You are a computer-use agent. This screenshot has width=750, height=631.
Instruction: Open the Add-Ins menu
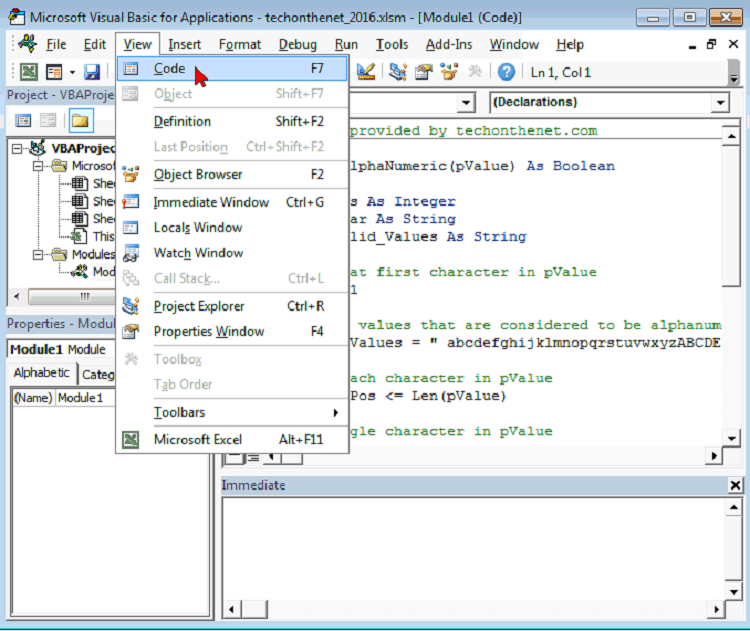click(449, 44)
